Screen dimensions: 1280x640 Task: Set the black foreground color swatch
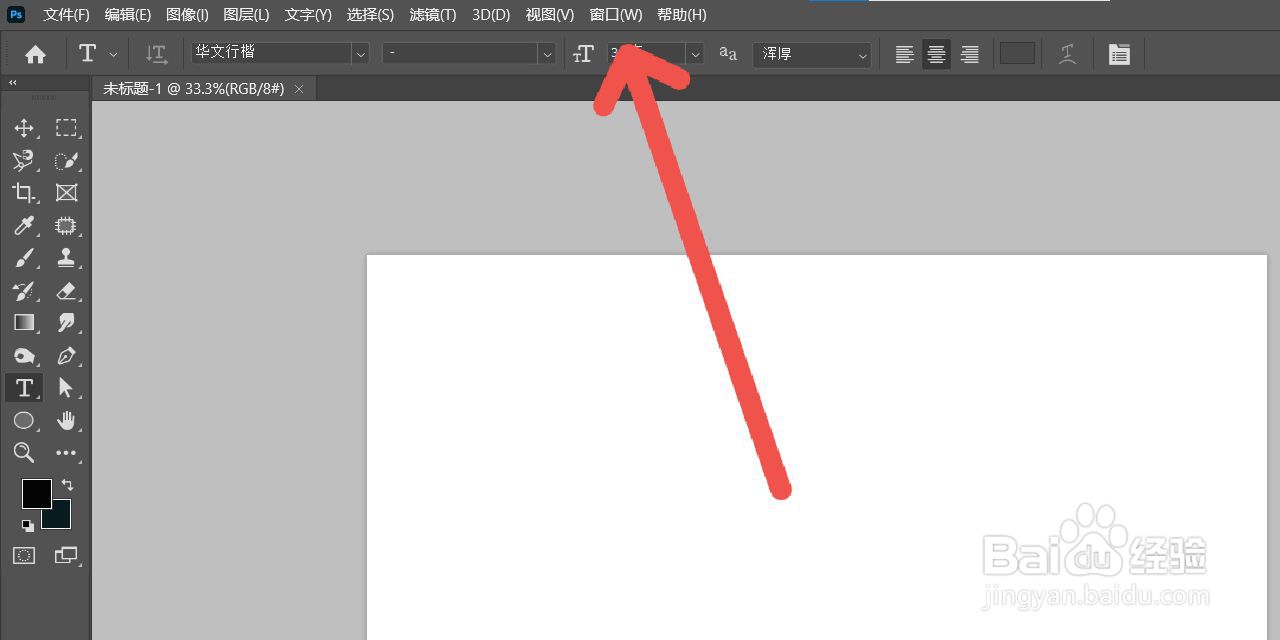pos(37,493)
